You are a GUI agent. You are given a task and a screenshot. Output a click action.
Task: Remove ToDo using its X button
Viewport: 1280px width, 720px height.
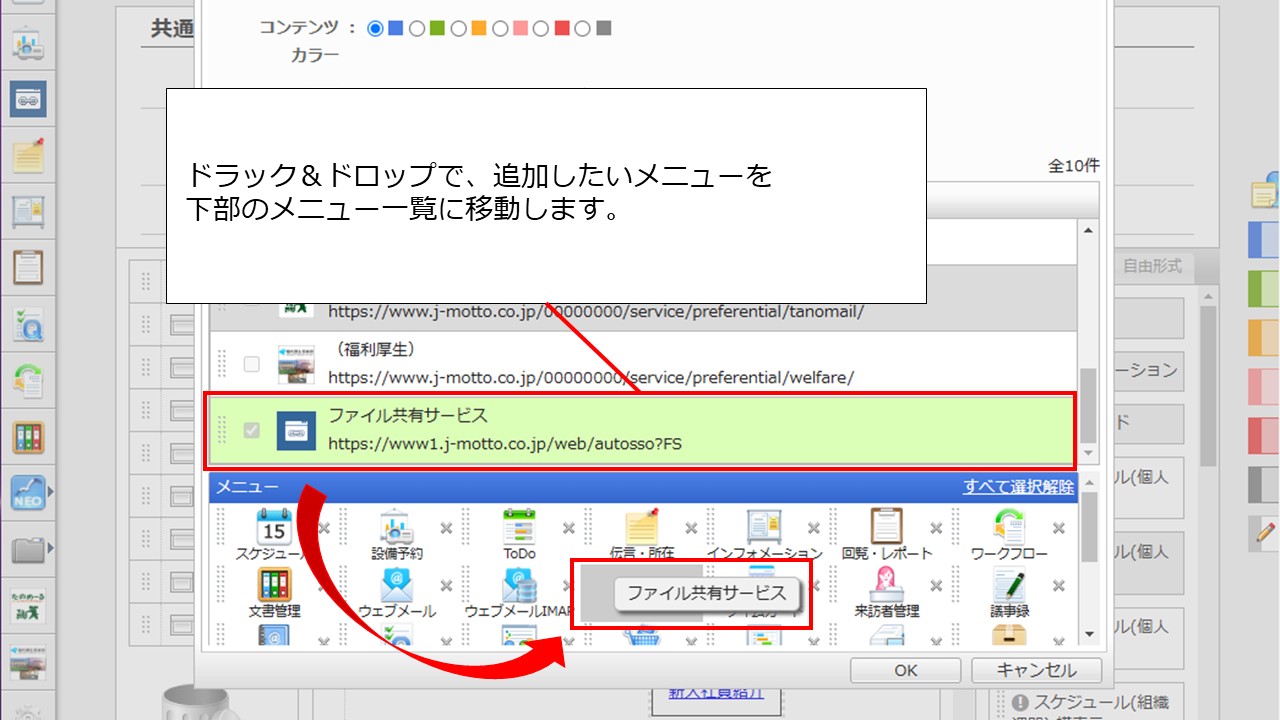[x=568, y=529]
